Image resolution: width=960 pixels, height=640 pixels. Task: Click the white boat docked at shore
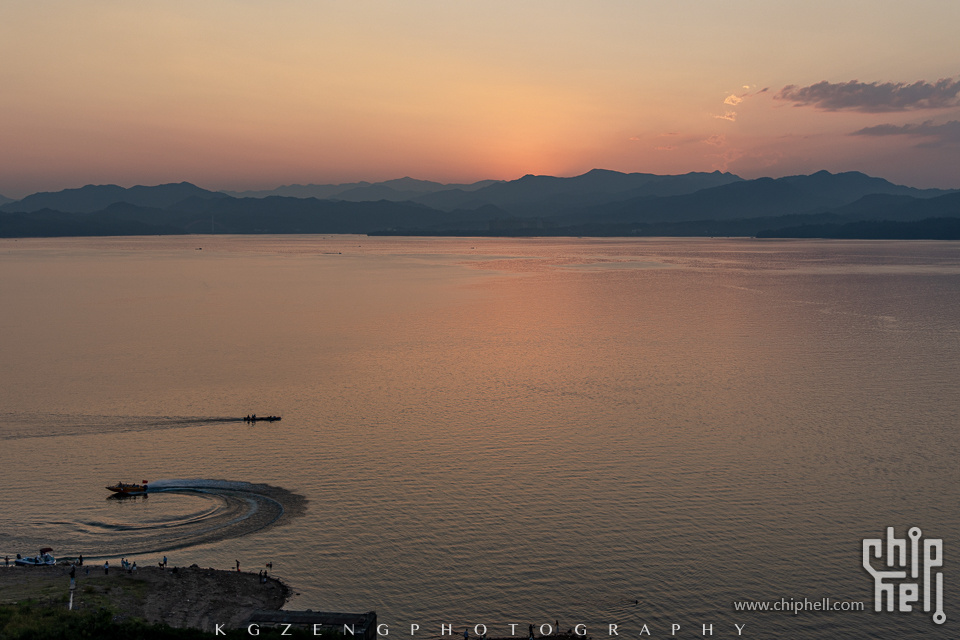(x=36, y=559)
